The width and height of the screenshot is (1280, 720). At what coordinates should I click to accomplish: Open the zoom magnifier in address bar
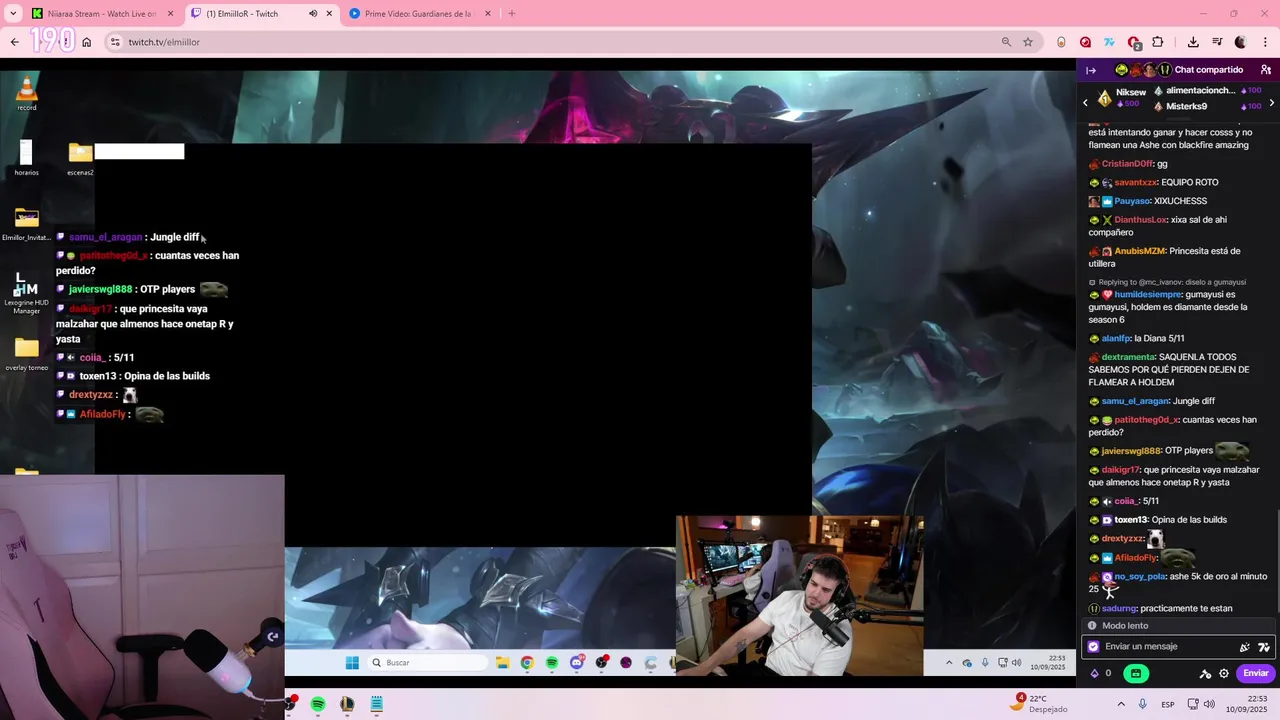pyautogui.click(x=1006, y=42)
